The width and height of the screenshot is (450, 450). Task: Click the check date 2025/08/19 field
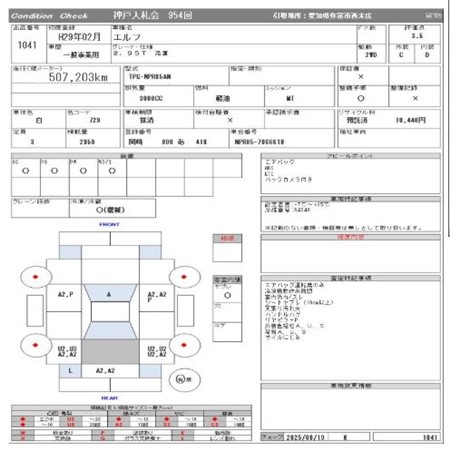(x=305, y=437)
